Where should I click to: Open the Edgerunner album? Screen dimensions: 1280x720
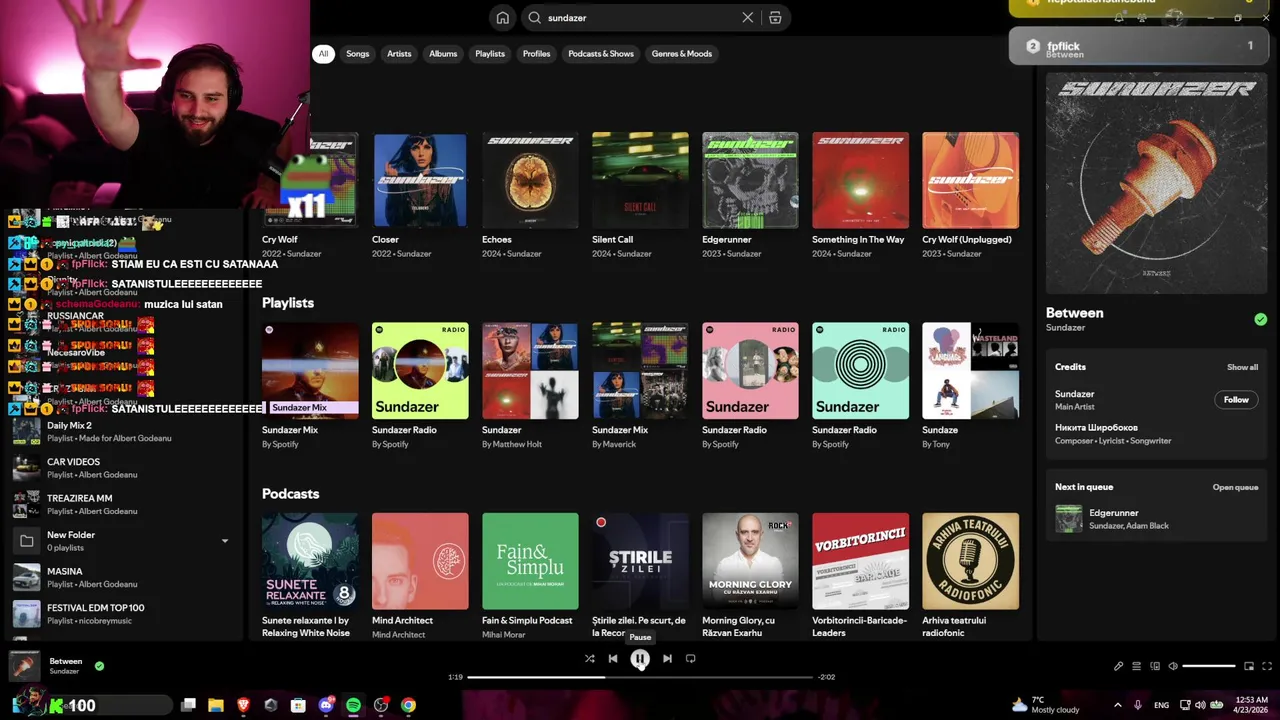coord(750,180)
